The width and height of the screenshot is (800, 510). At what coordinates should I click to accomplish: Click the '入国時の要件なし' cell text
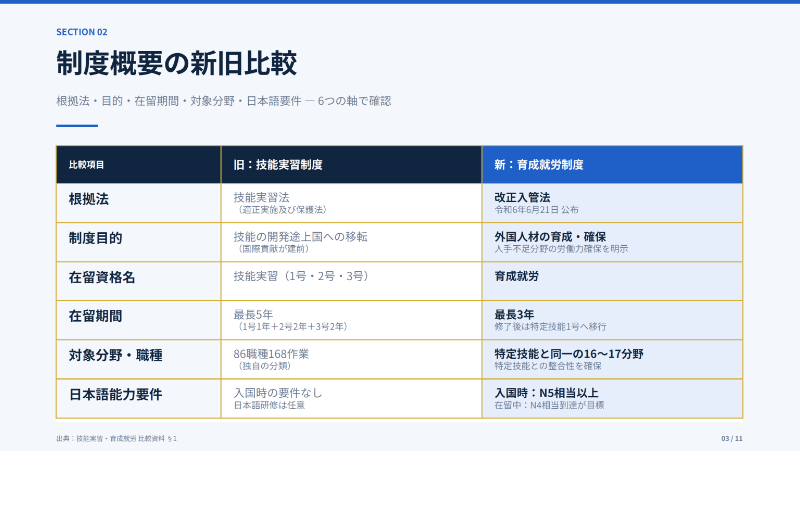pyautogui.click(x=278, y=393)
